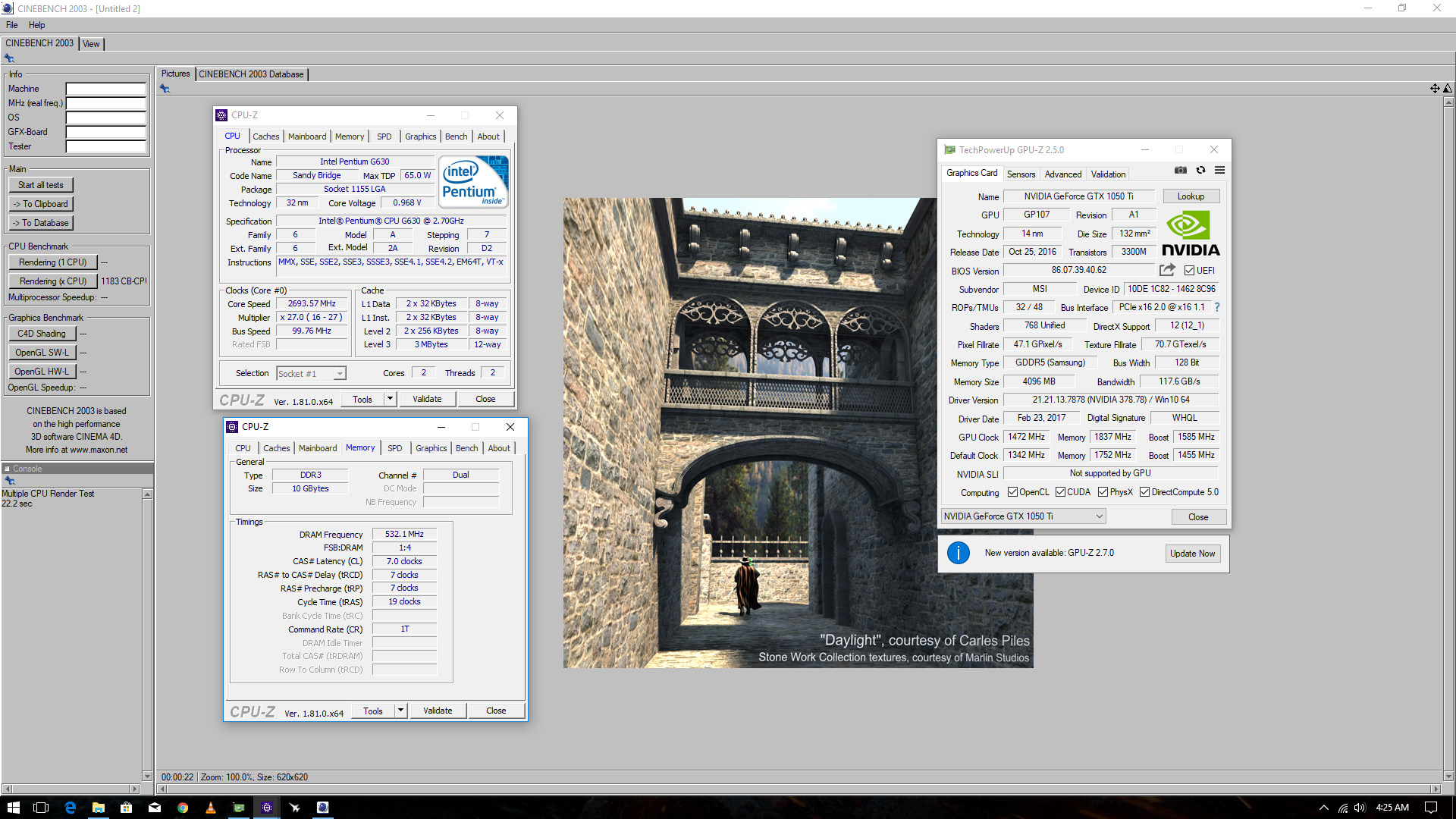The width and height of the screenshot is (1456, 819).
Task: Open Sensors tab in GPU-Z
Action: (x=1021, y=174)
